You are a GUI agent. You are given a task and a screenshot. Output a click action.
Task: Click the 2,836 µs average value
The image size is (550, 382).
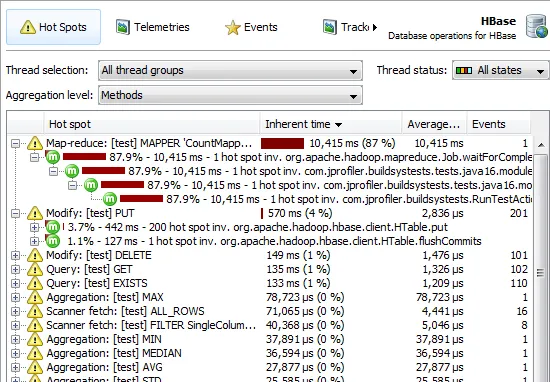442,213
